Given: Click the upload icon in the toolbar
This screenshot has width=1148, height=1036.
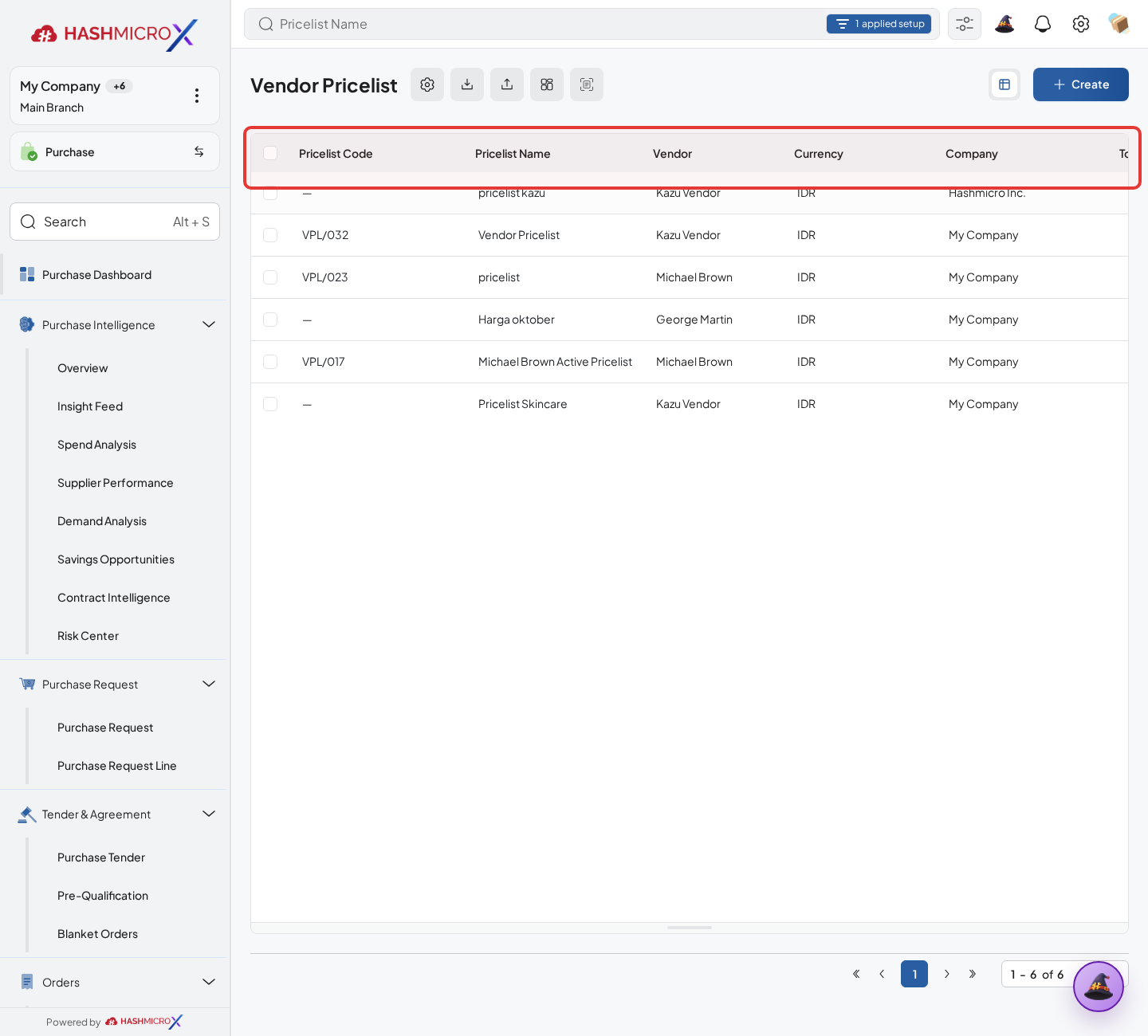Looking at the screenshot, I should tap(507, 84).
